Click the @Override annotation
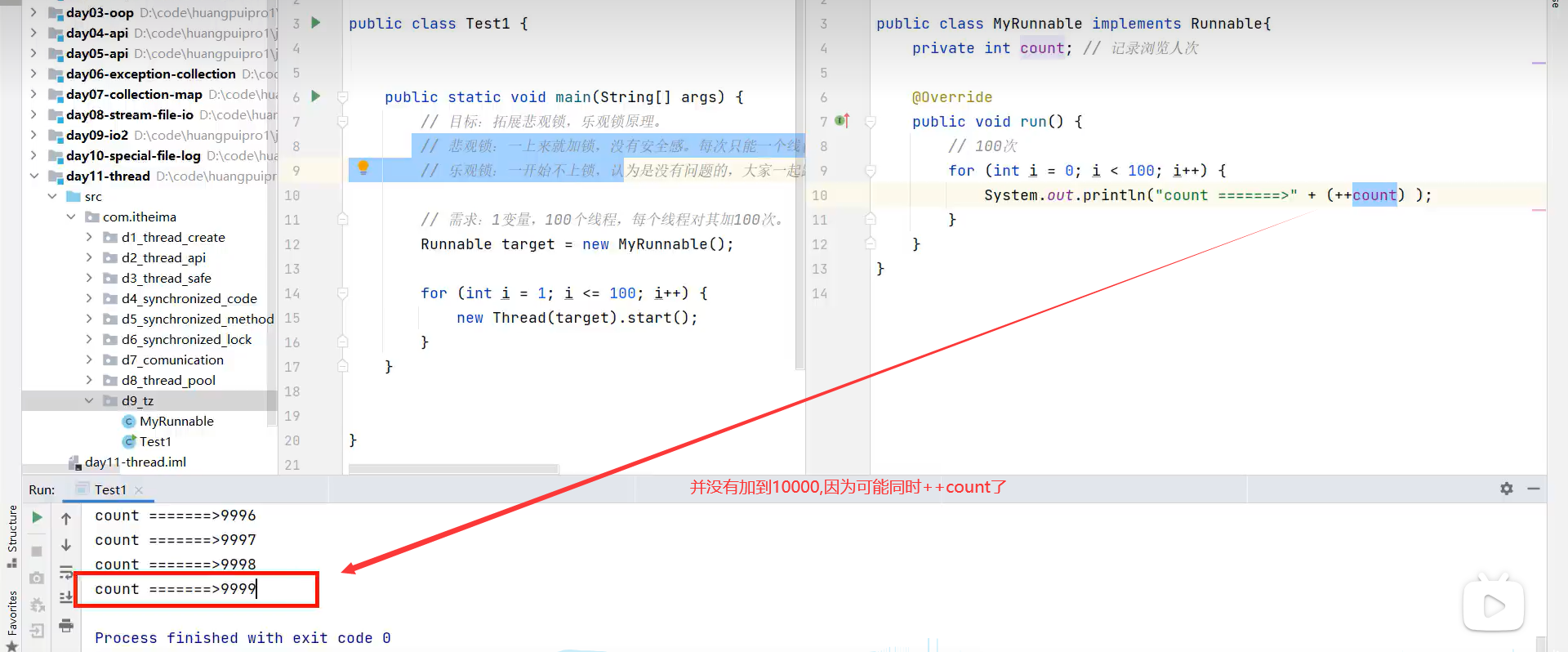The image size is (1568, 652). click(x=952, y=97)
